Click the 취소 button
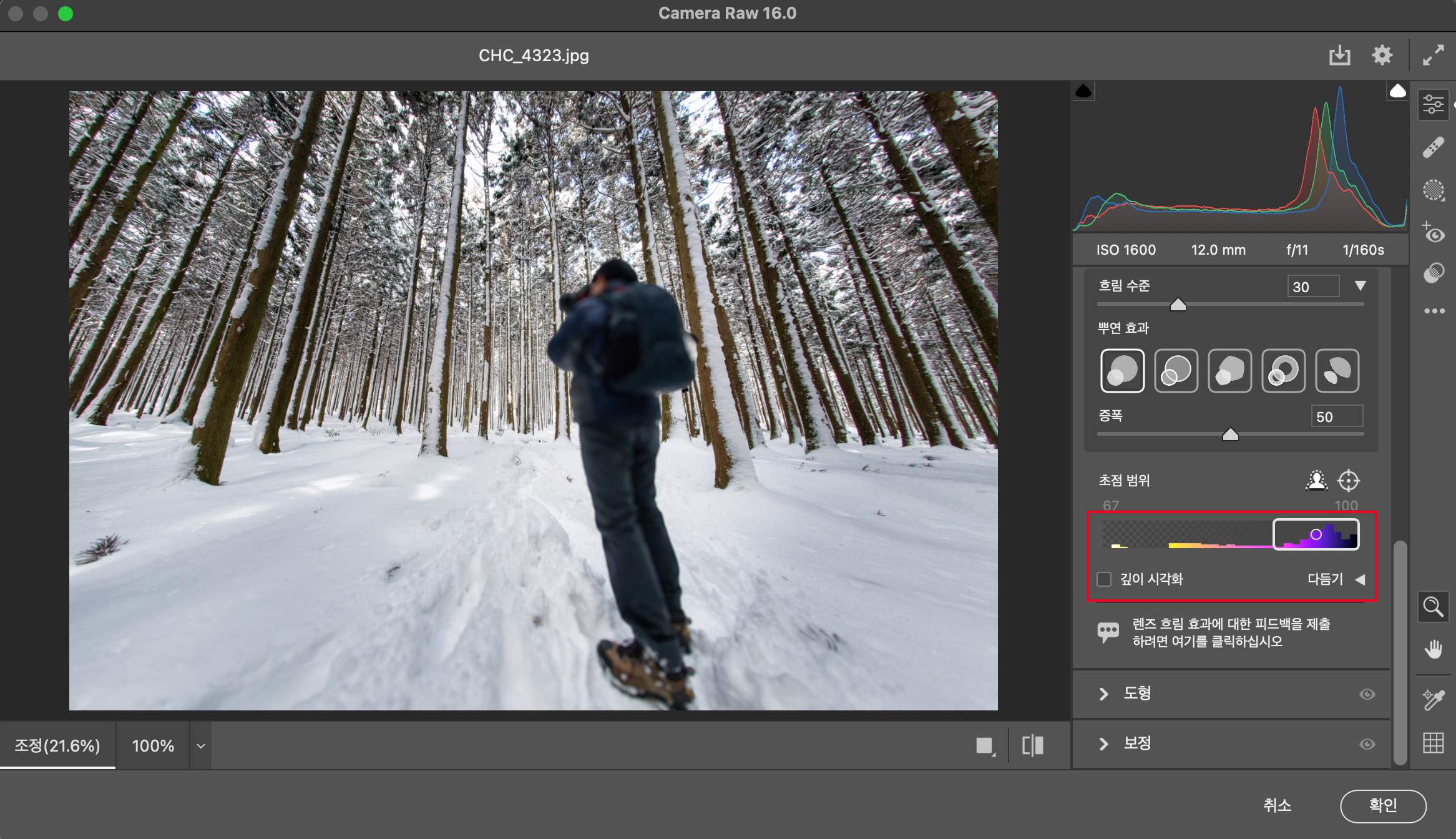Screen dimensions: 1456x839 (1277, 805)
